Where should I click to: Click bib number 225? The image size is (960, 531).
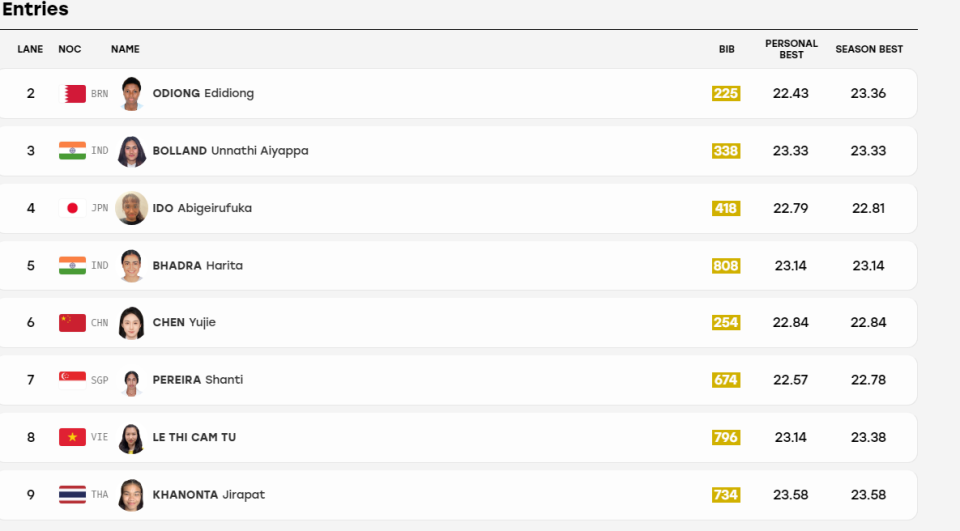point(726,94)
